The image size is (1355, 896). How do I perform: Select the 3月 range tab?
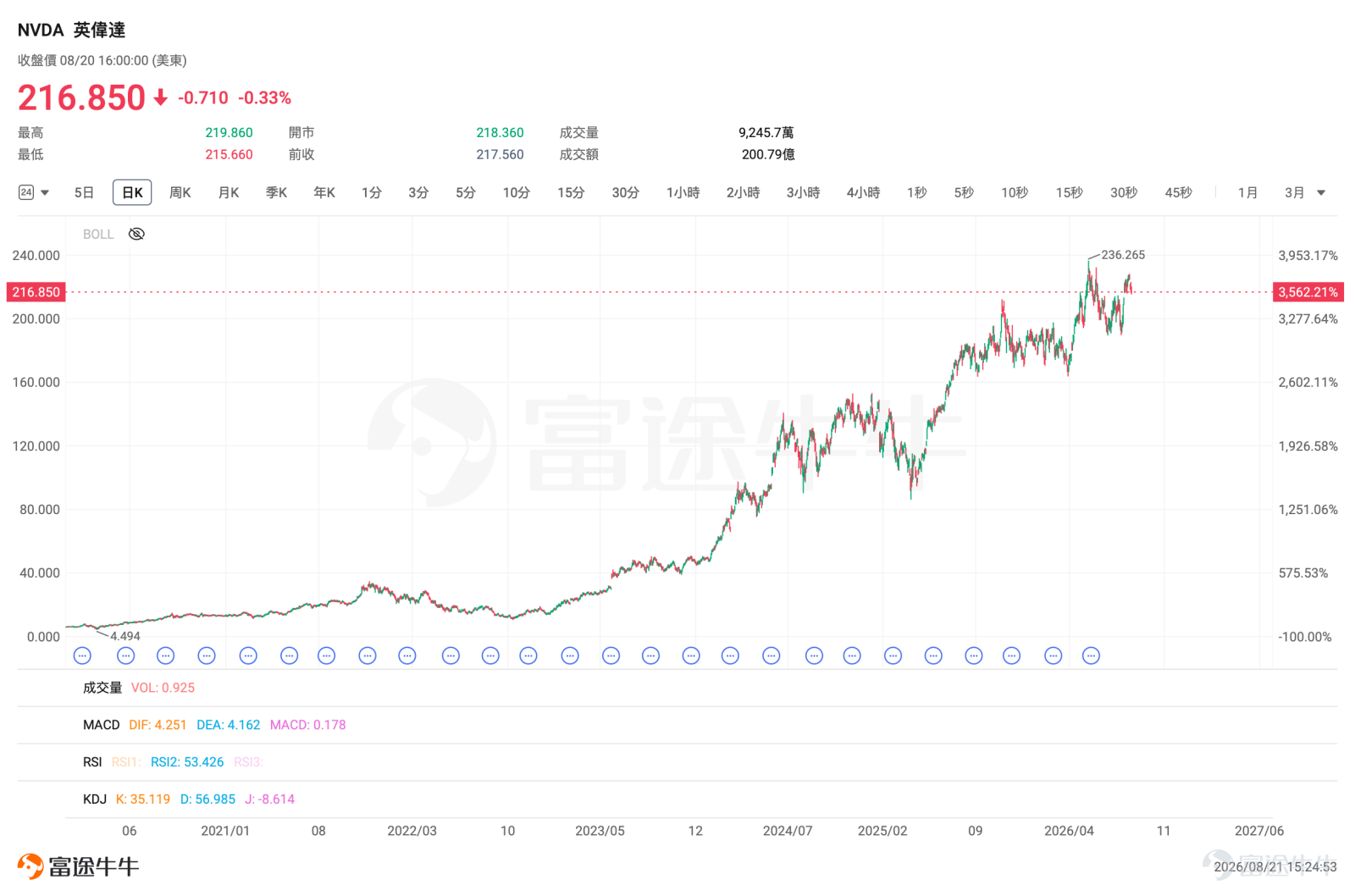[x=1294, y=192]
